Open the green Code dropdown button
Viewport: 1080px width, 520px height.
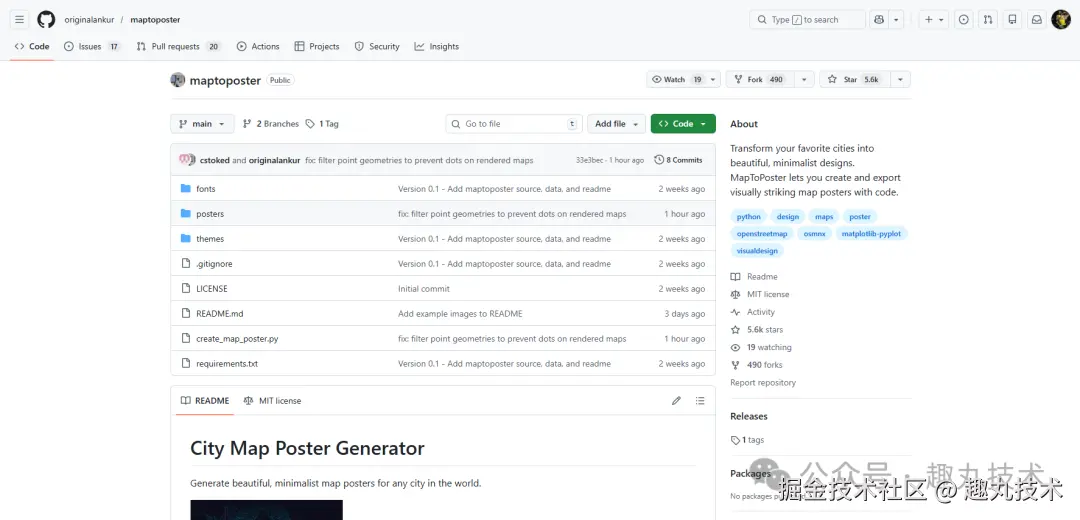tap(683, 124)
